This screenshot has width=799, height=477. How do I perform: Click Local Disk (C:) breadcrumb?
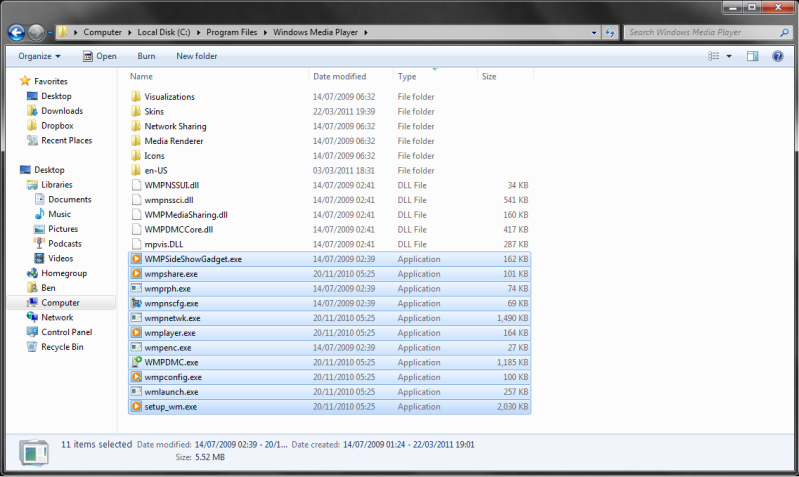164,32
